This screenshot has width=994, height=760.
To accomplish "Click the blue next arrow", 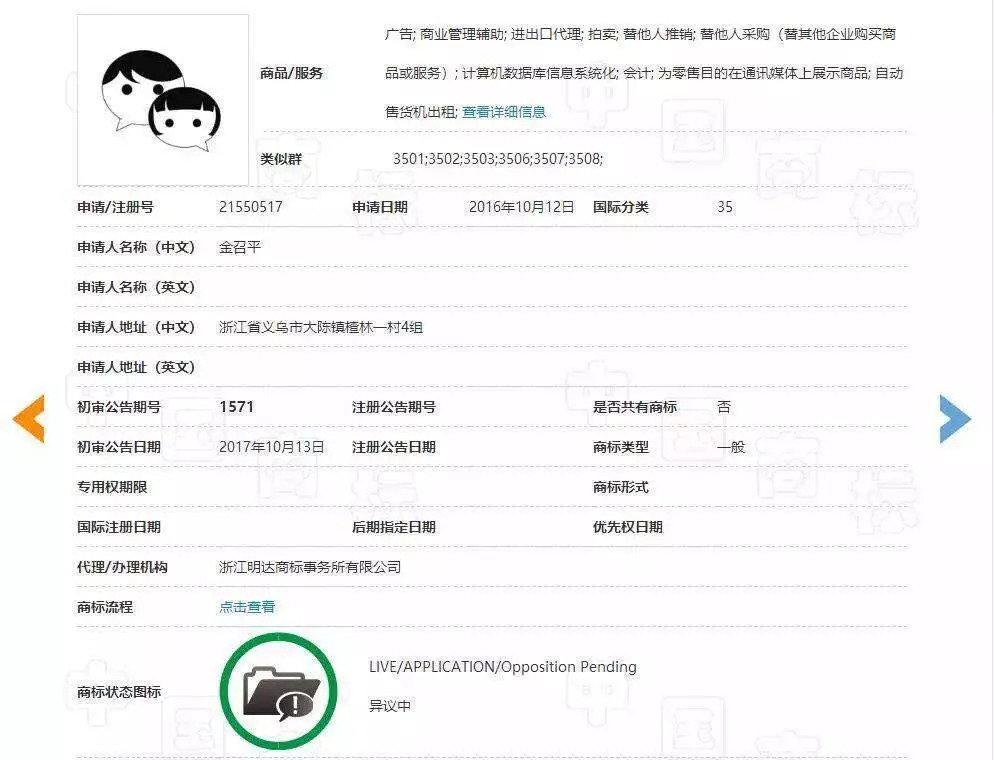I will (955, 419).
